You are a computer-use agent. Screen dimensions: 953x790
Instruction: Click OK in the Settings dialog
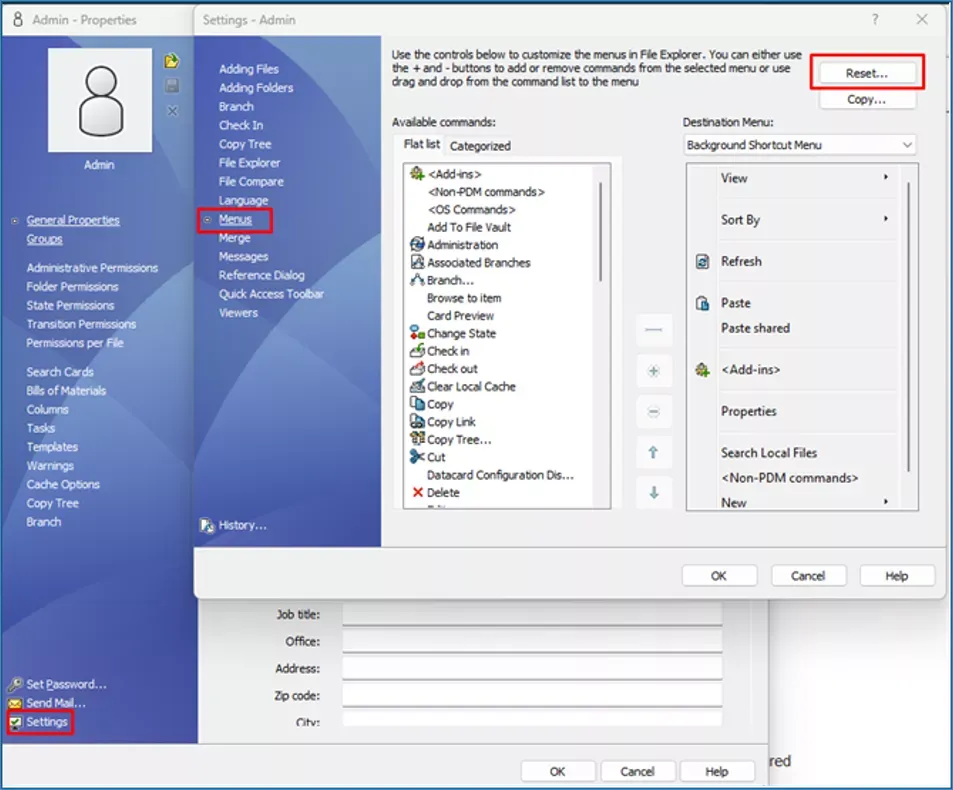point(719,575)
